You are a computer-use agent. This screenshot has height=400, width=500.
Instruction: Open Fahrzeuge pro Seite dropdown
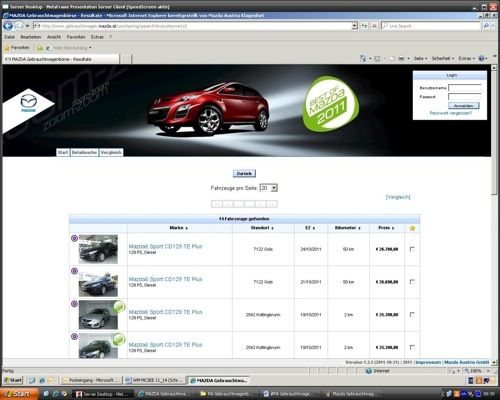(x=269, y=188)
